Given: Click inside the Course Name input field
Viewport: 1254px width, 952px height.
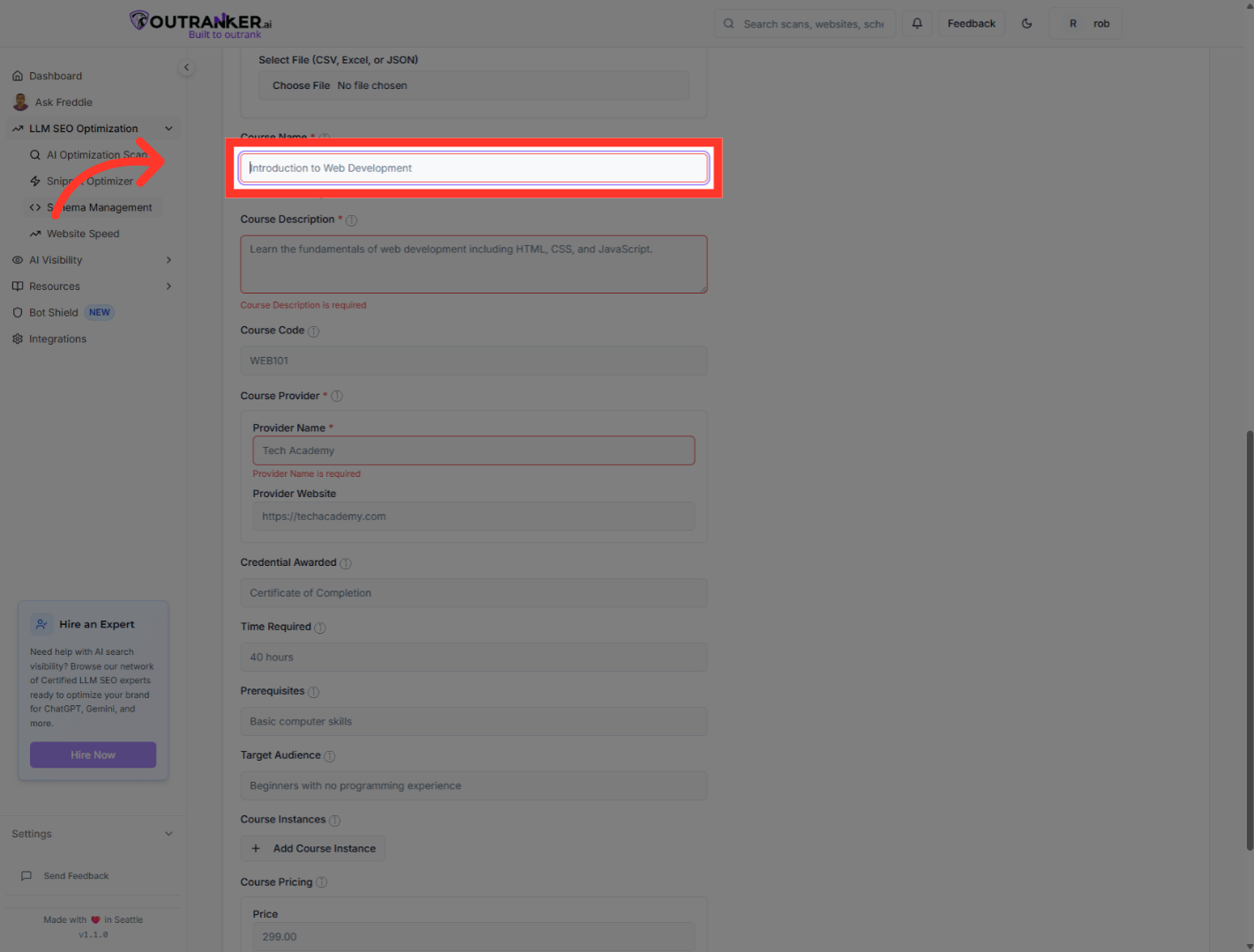Looking at the screenshot, I should click(x=474, y=167).
